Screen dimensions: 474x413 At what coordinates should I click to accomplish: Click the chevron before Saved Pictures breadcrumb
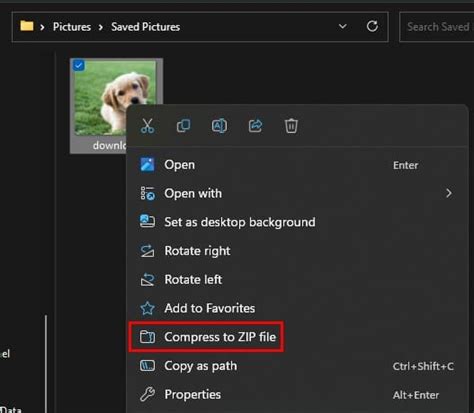[x=101, y=27]
